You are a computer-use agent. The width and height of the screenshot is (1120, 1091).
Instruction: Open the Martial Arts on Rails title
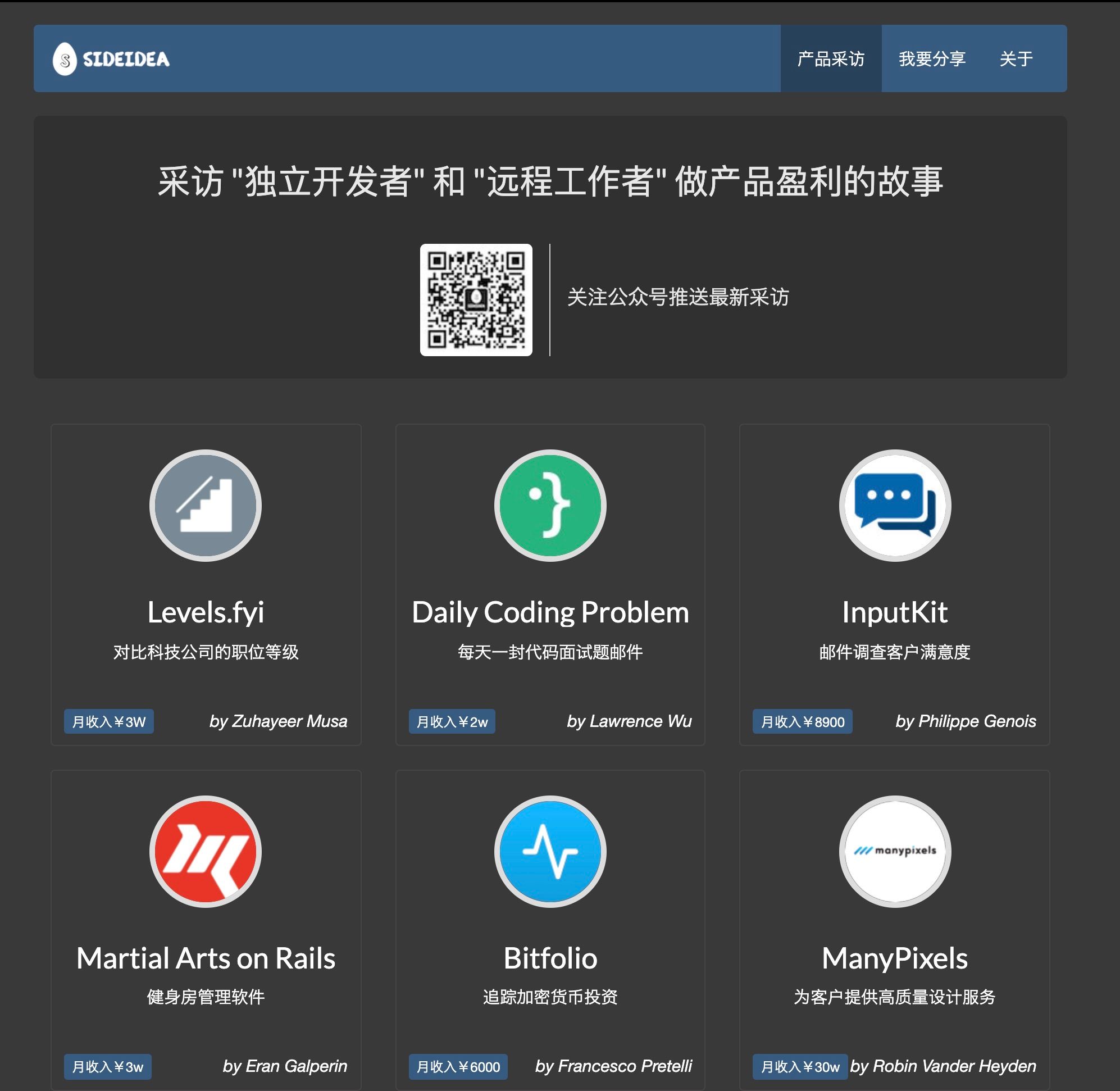[206, 958]
